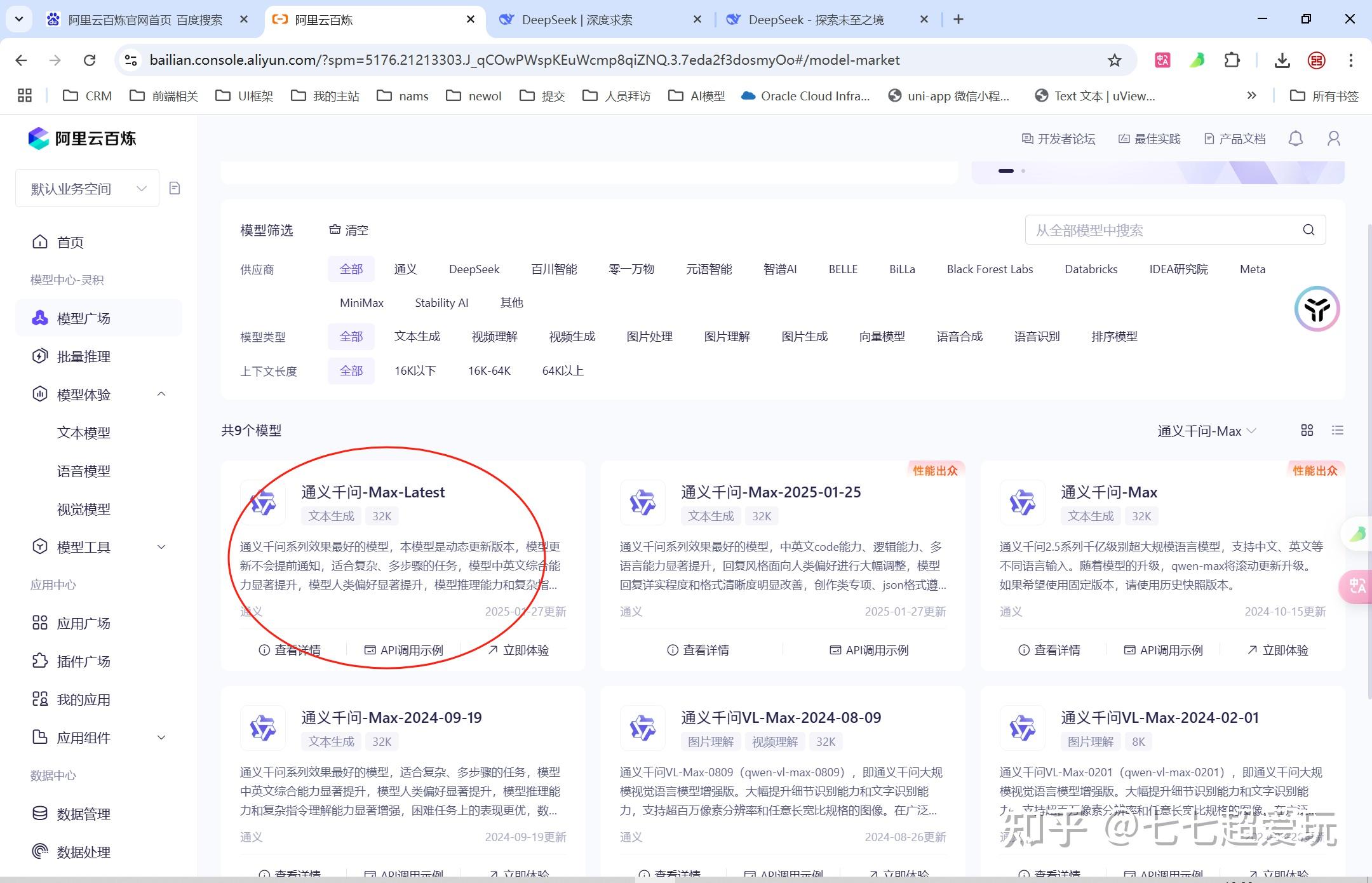Open the 产品文档 link
The image size is (1372, 883).
tap(1235, 138)
